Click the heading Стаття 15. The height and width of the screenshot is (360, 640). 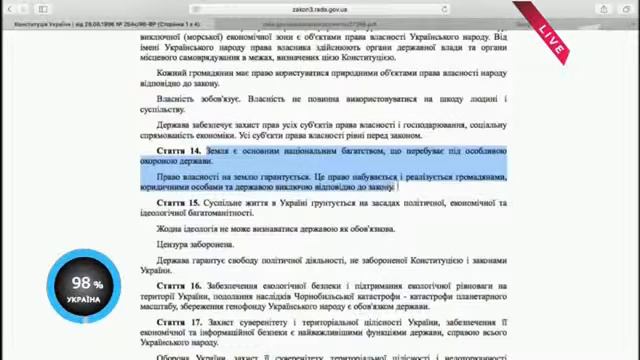coord(178,203)
